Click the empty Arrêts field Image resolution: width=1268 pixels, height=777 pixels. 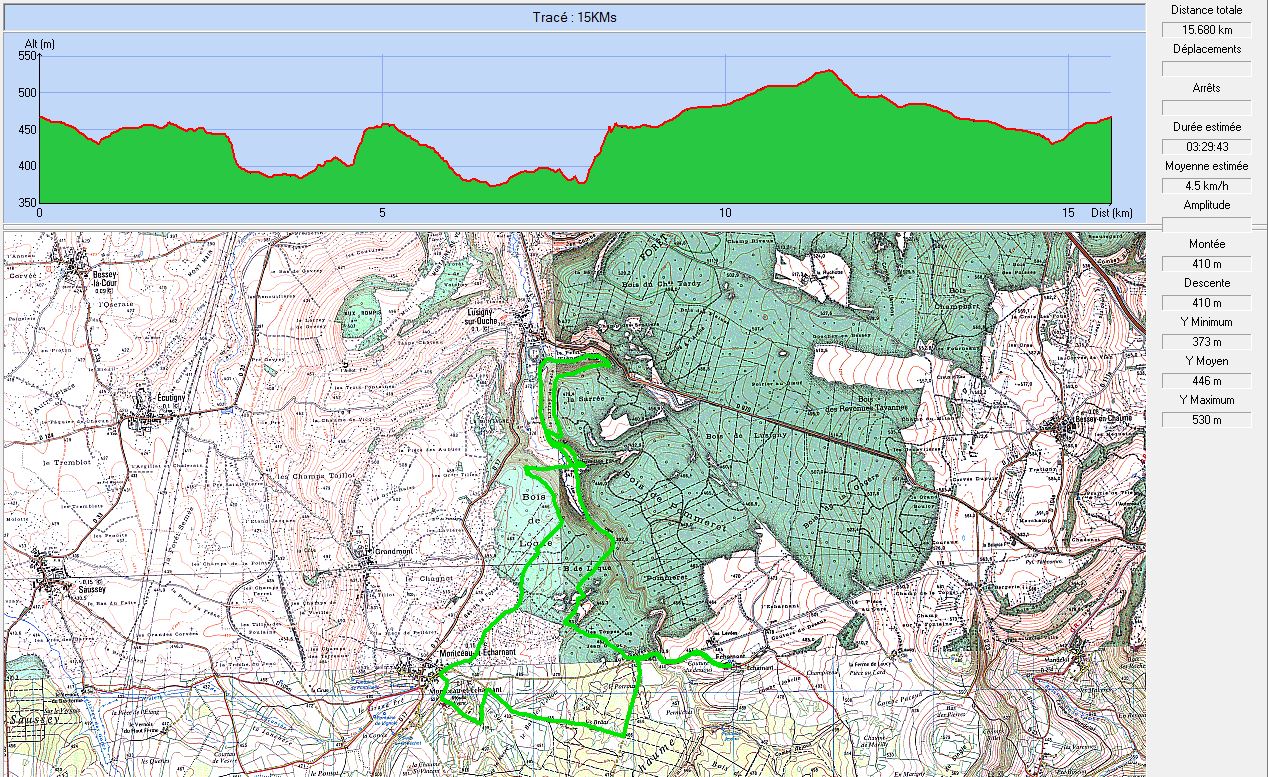pyautogui.click(x=1206, y=108)
